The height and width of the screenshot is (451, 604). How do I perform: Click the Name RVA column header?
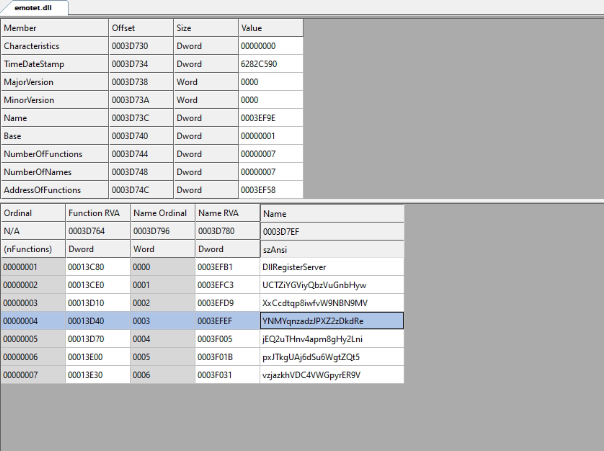[x=228, y=213]
